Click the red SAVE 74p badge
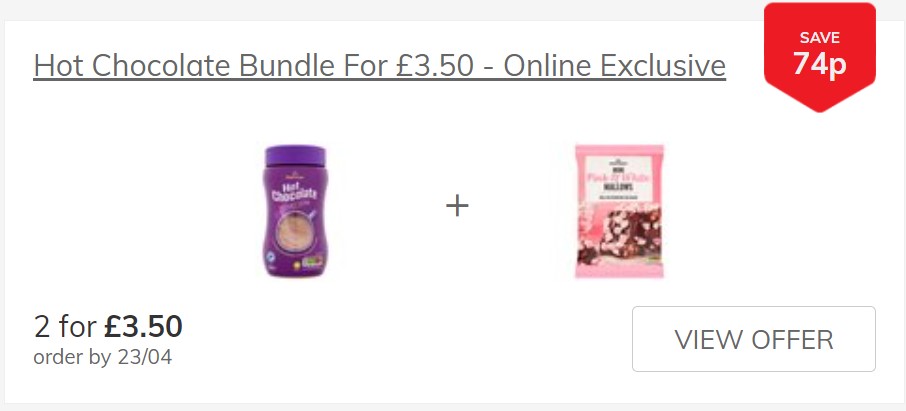 pos(819,57)
